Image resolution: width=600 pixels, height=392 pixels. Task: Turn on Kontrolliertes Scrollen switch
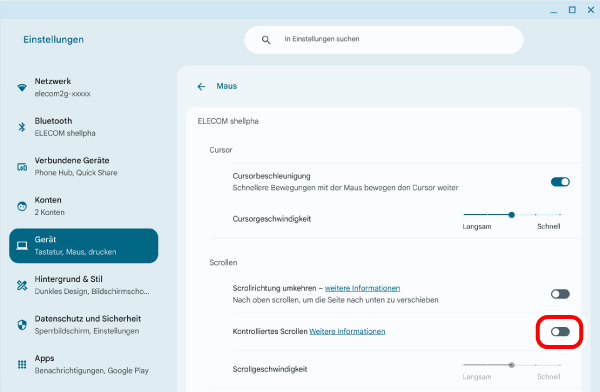[x=560, y=332]
